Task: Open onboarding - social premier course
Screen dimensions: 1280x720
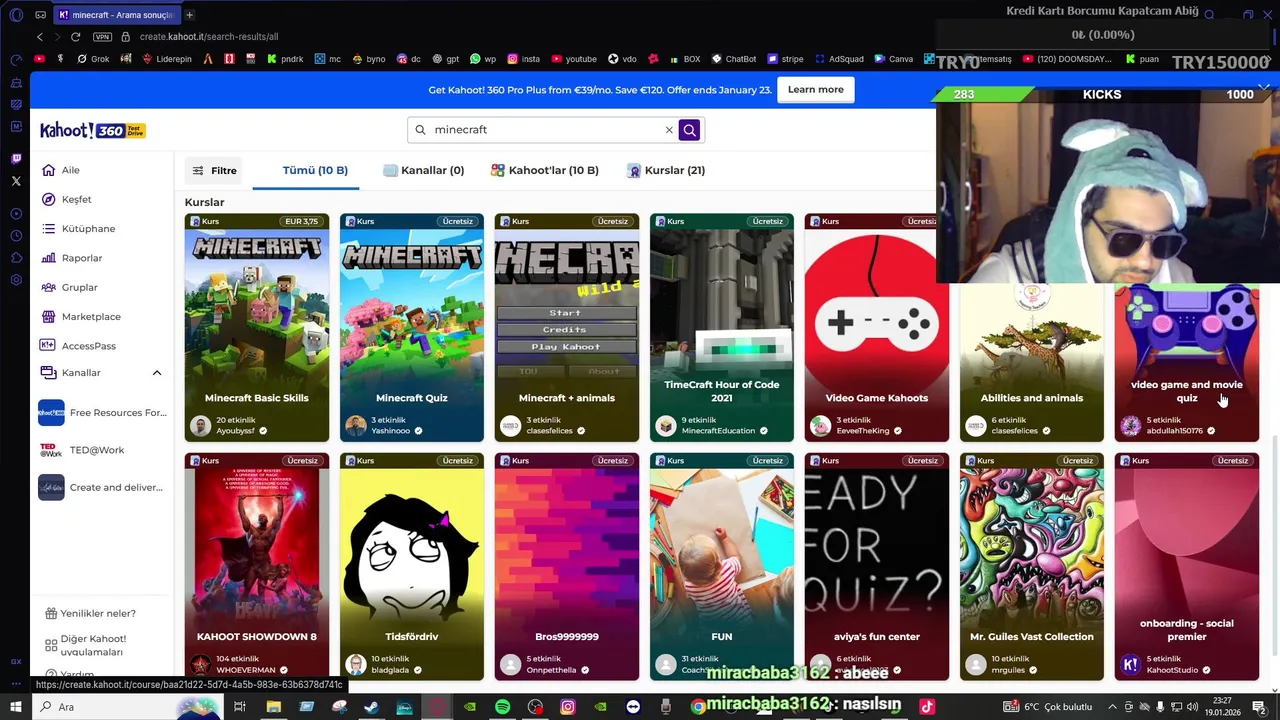Action: [x=1187, y=567]
